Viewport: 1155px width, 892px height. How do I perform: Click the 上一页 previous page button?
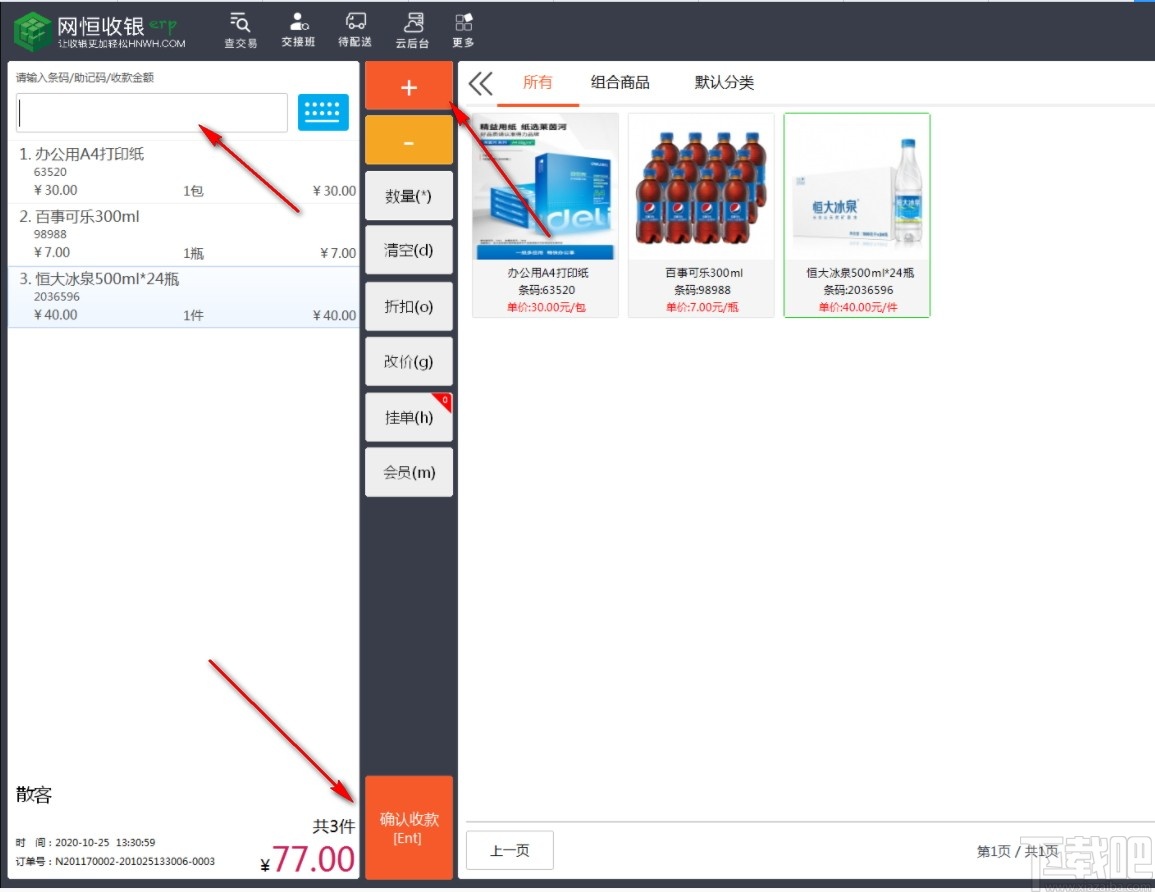pos(510,850)
